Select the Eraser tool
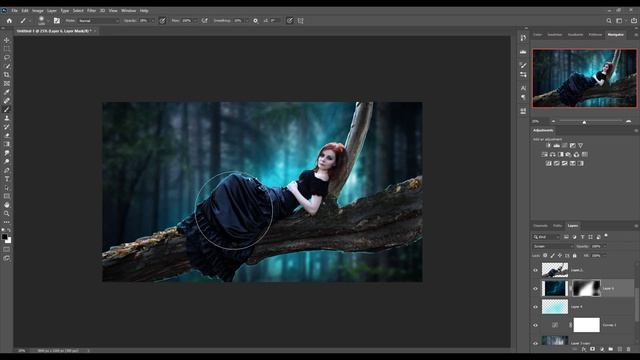The image size is (640, 360). [x=7, y=135]
